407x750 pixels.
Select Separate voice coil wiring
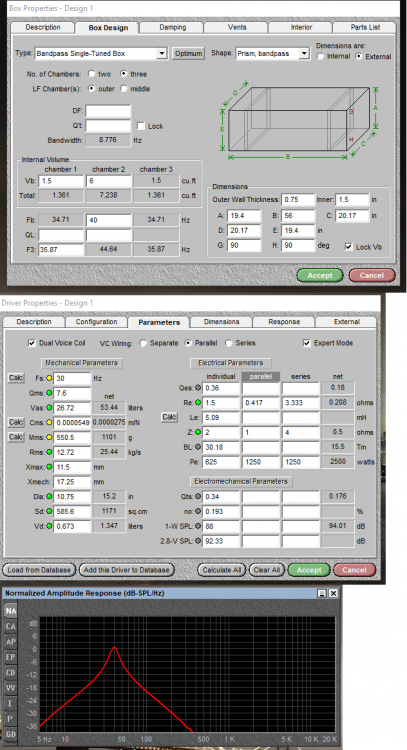[143, 343]
